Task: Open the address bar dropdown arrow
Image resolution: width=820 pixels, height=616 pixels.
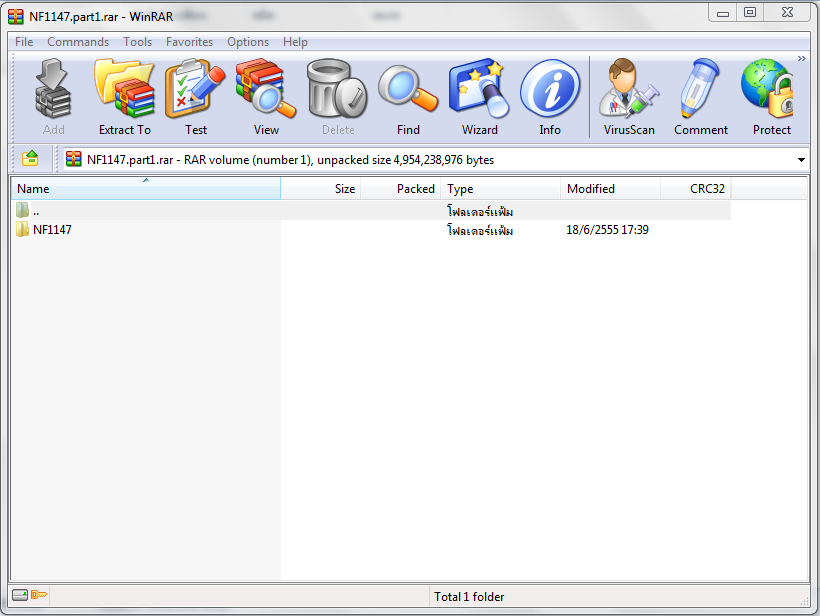Action: (801, 159)
